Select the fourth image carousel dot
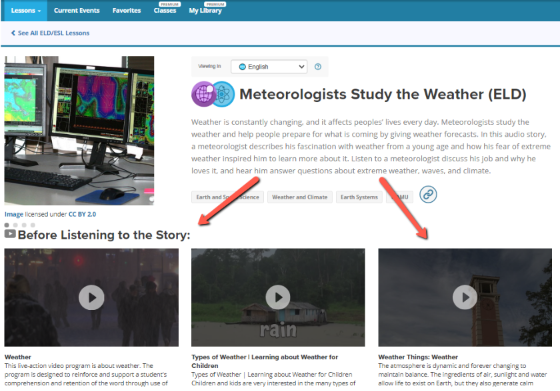Viewport: 560px width, 391px height. 33,225
